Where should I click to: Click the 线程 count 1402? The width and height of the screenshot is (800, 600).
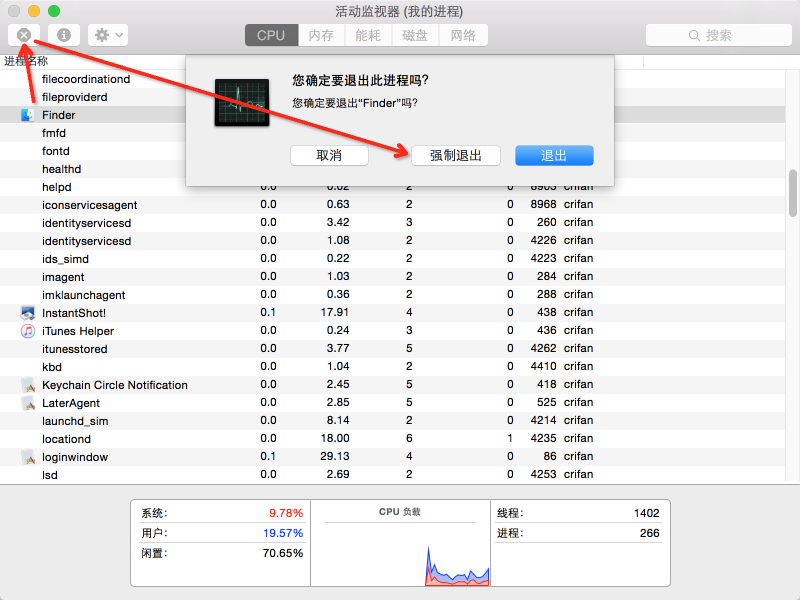[x=646, y=513]
